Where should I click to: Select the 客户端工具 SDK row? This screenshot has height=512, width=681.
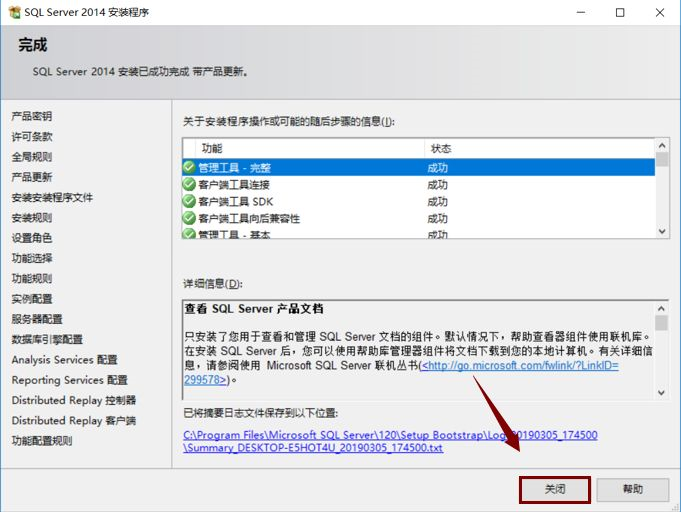coord(419,201)
